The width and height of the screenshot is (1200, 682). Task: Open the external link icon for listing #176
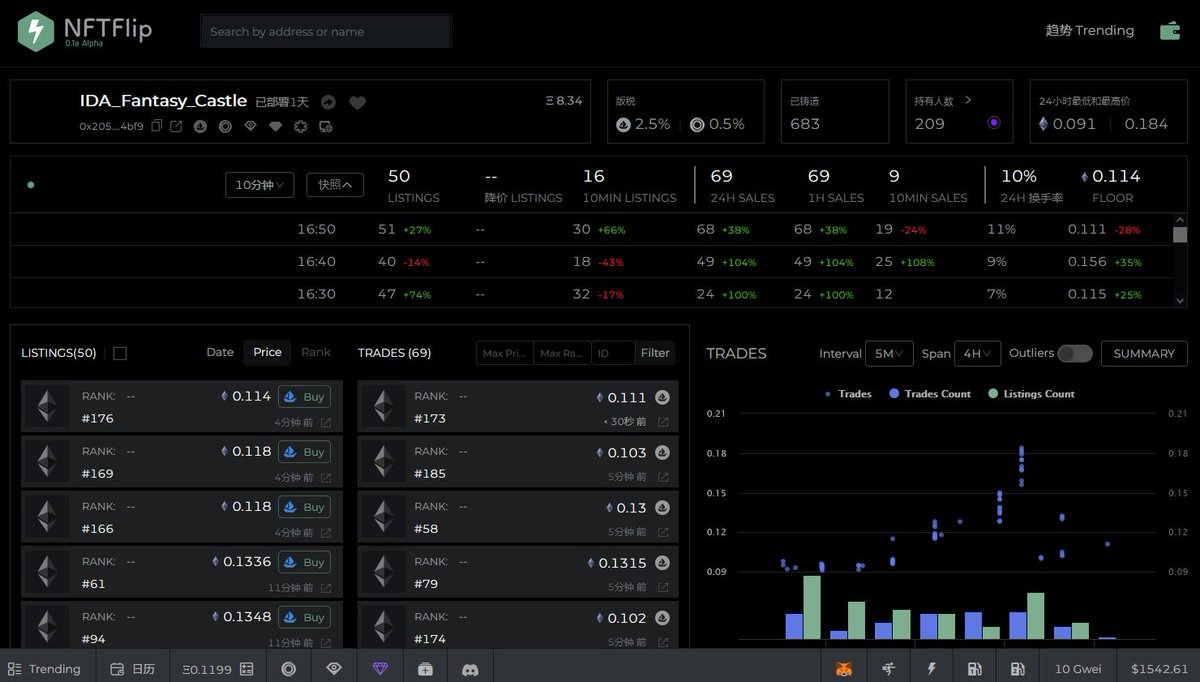click(x=326, y=423)
